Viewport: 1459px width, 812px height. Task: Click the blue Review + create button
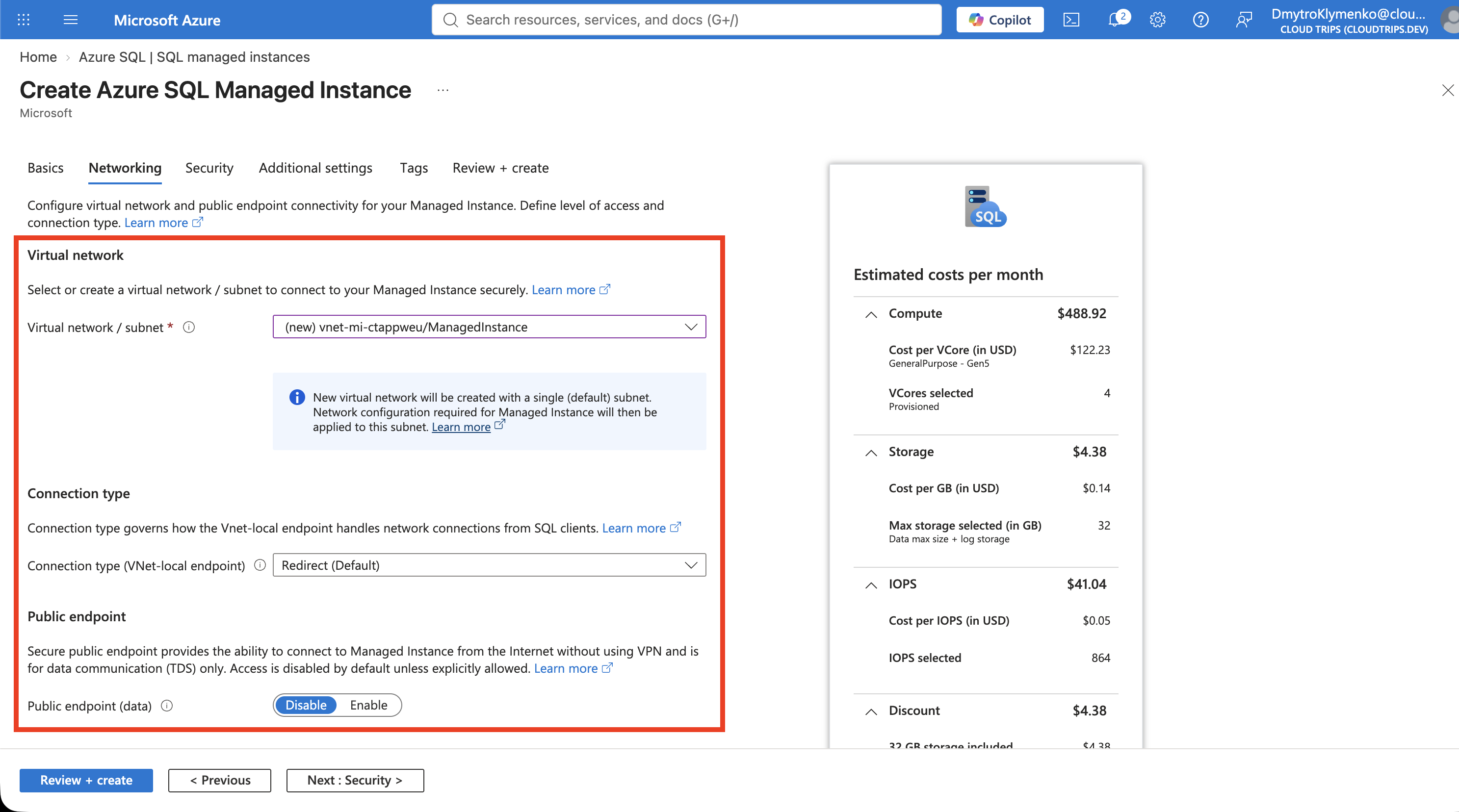86,780
